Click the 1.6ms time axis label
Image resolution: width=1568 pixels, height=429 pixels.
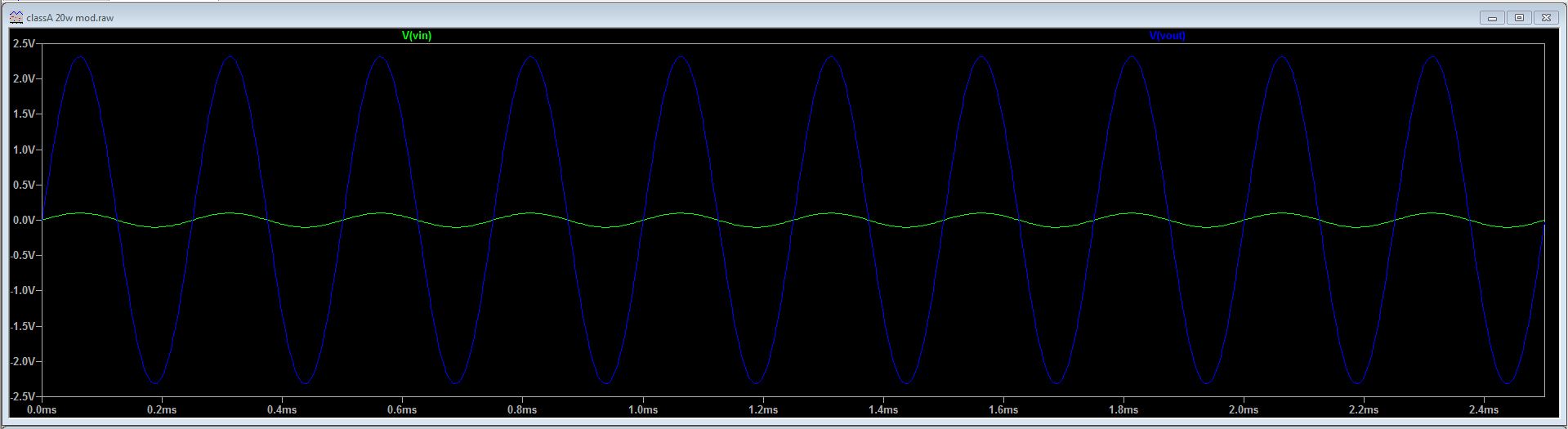point(1003,409)
